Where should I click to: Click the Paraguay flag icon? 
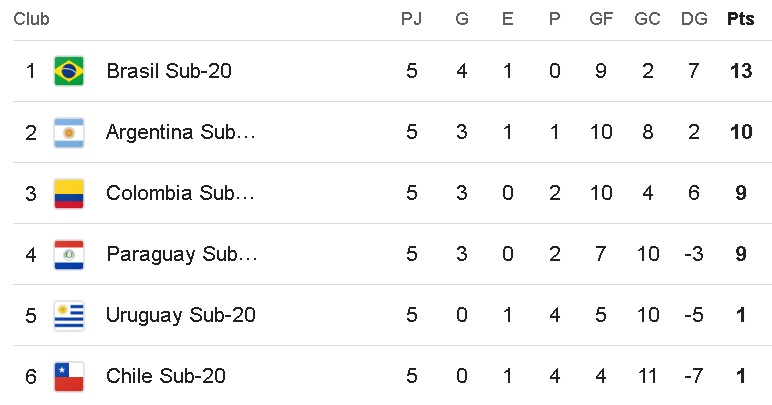pyautogui.click(x=69, y=254)
